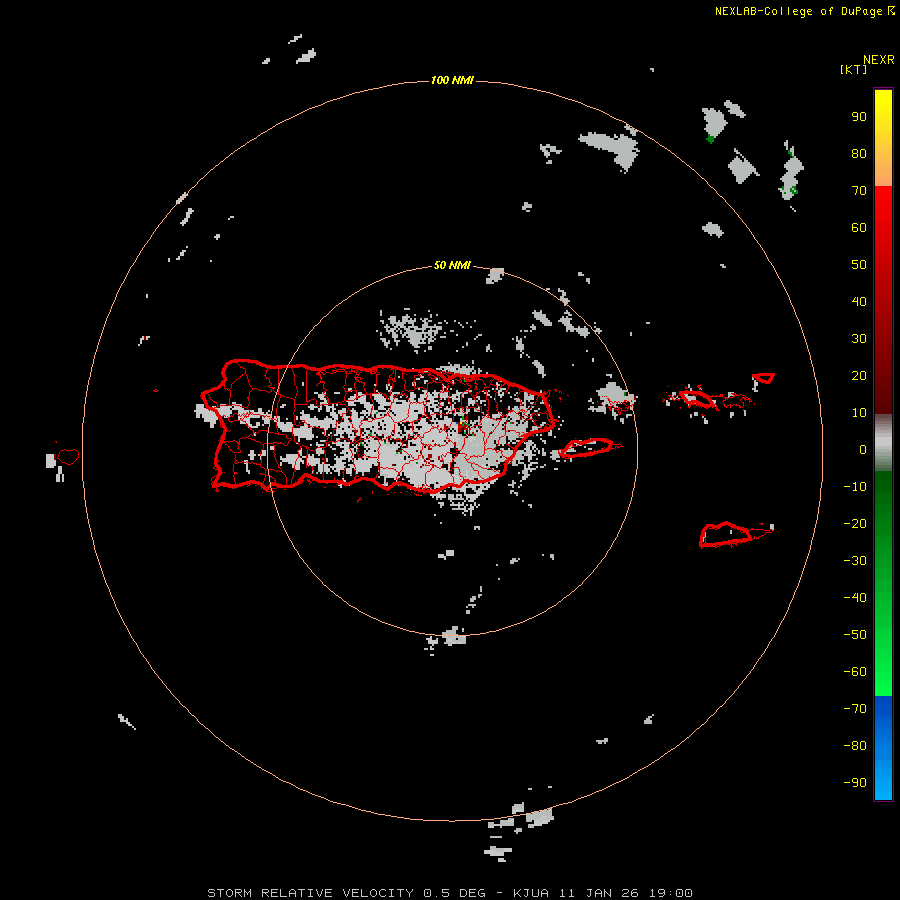The width and height of the screenshot is (900, 900).
Task: Select the -90 scale value
Action: pos(855,783)
